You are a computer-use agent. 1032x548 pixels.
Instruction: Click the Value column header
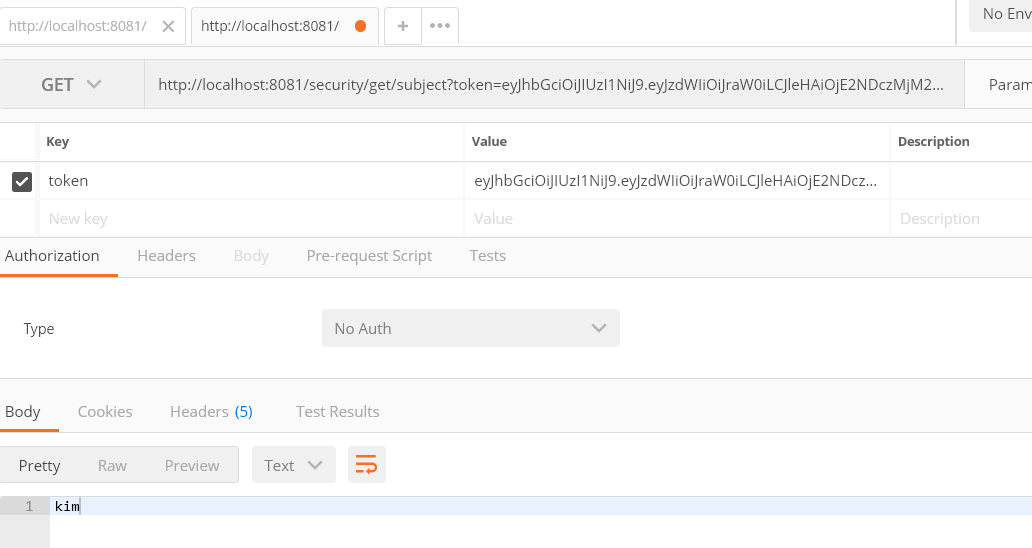point(489,141)
